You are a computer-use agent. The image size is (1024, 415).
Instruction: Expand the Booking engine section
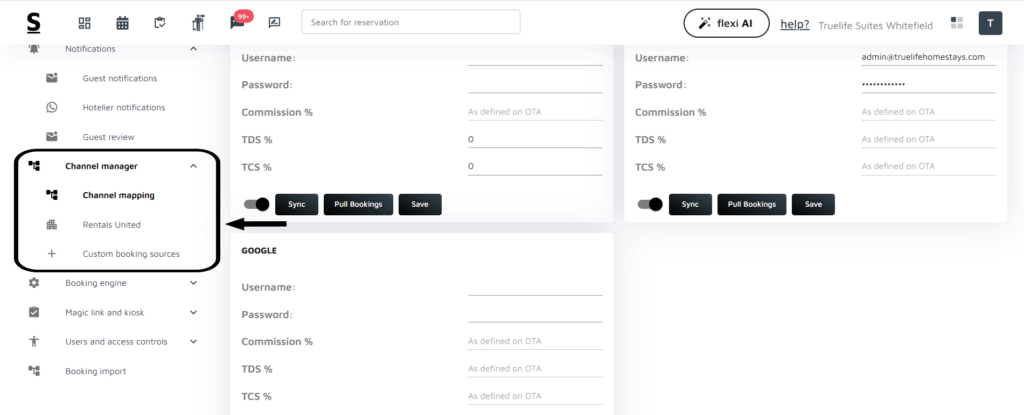point(194,283)
